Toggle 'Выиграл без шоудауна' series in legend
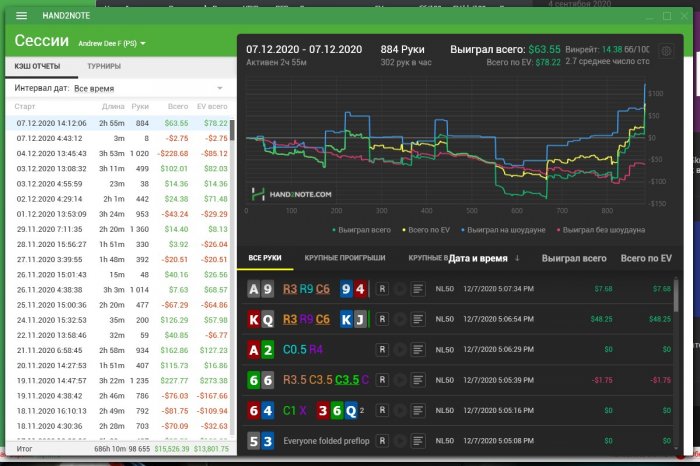 pyautogui.click(x=601, y=230)
